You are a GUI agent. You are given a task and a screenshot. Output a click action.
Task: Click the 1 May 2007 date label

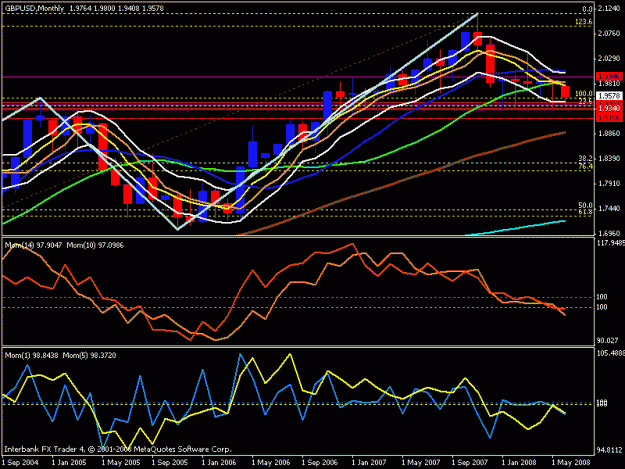pyautogui.click(x=421, y=462)
